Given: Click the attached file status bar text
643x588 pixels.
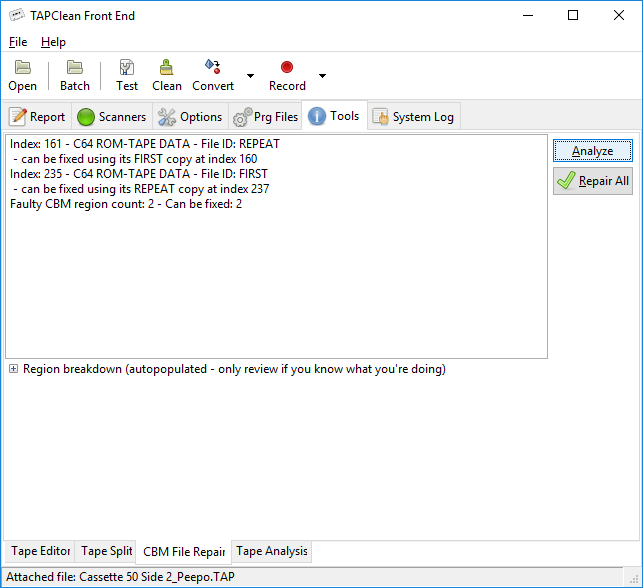Looking at the screenshot, I should pyautogui.click(x=120, y=577).
